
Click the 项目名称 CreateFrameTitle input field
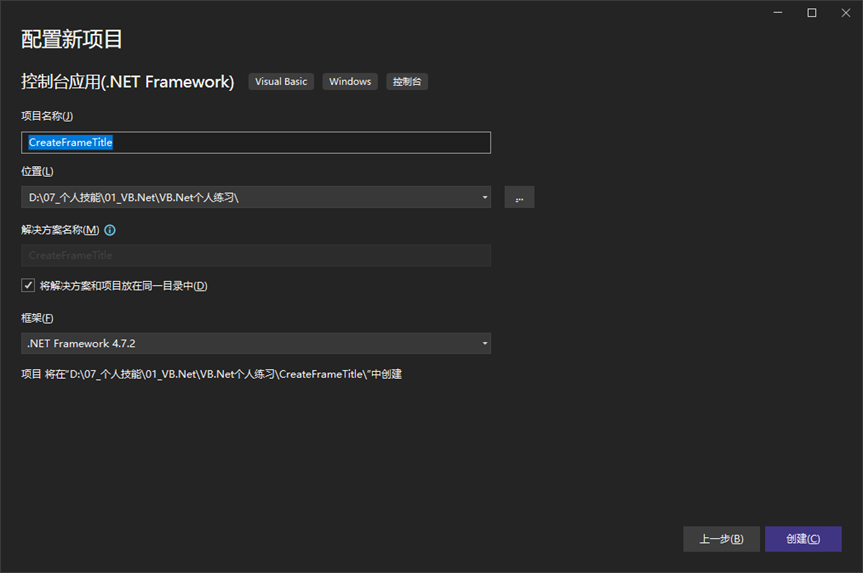click(256, 143)
